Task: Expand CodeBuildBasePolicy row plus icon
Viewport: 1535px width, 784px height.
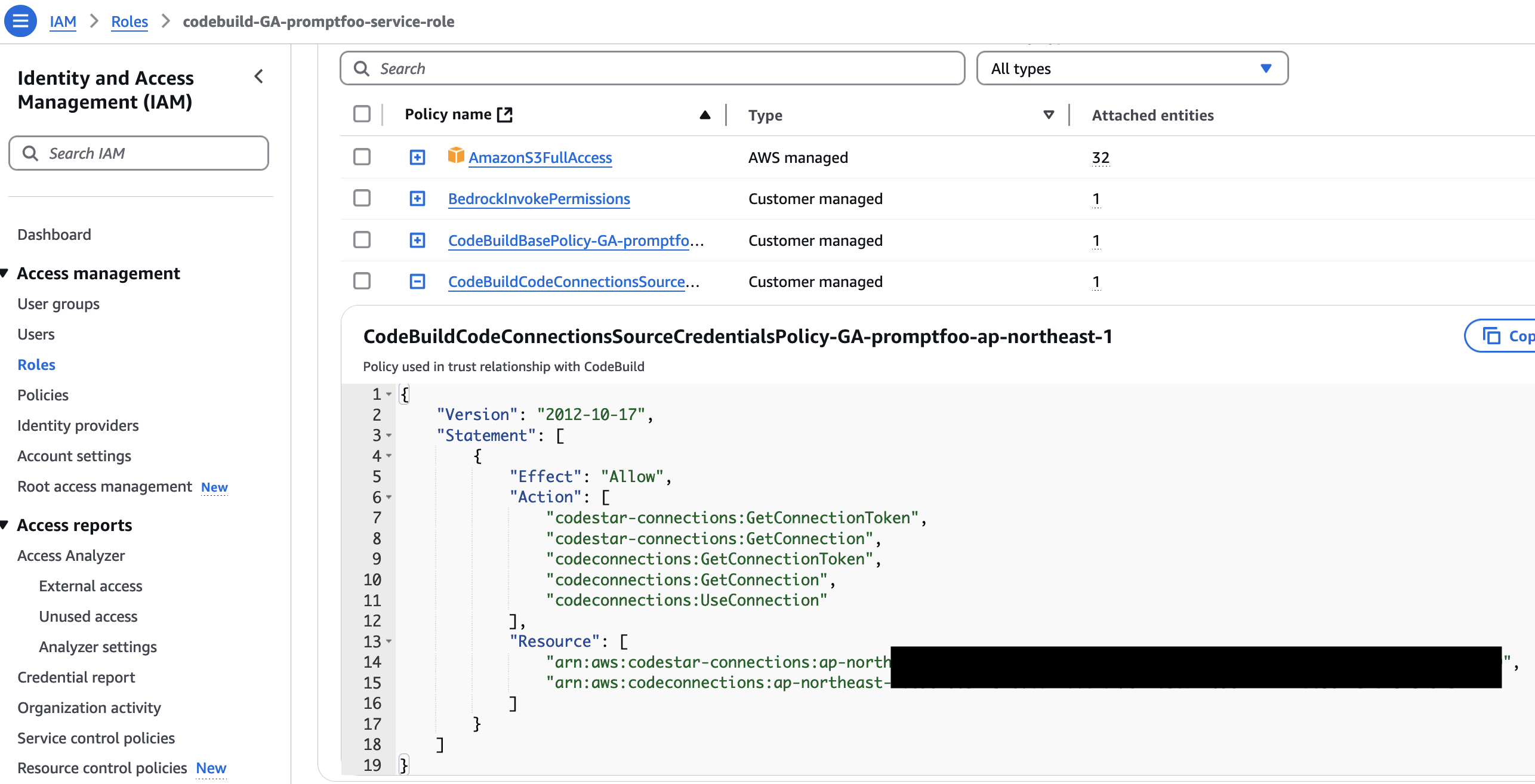Action: [417, 240]
